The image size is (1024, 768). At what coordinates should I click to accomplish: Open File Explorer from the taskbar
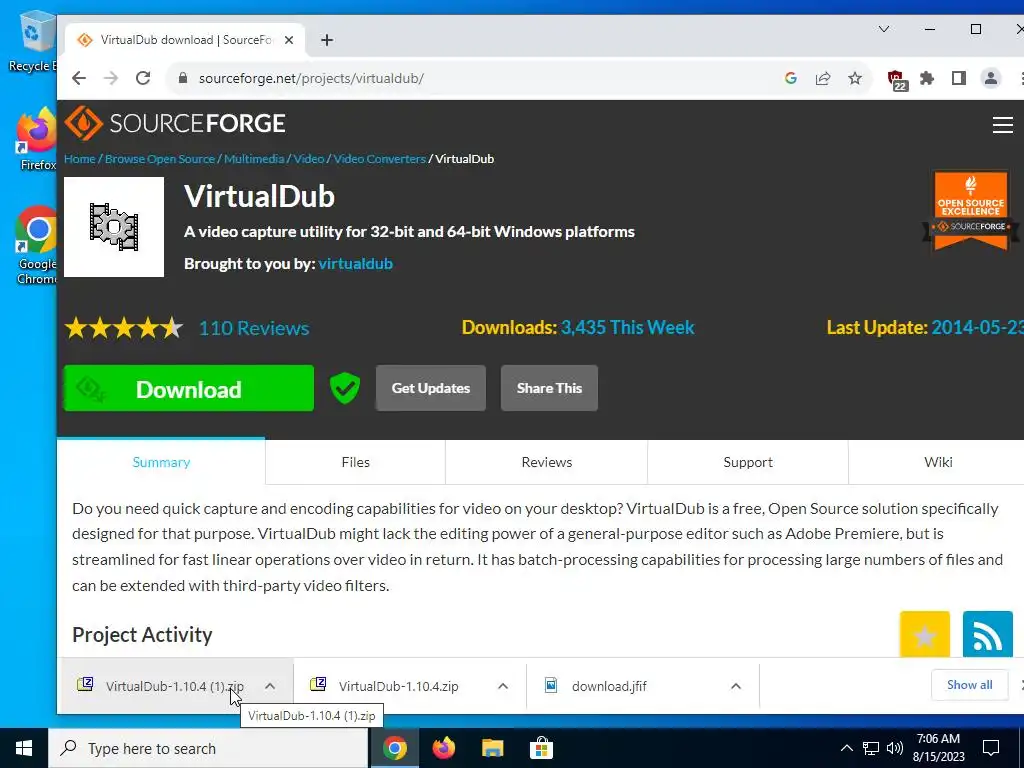492,748
